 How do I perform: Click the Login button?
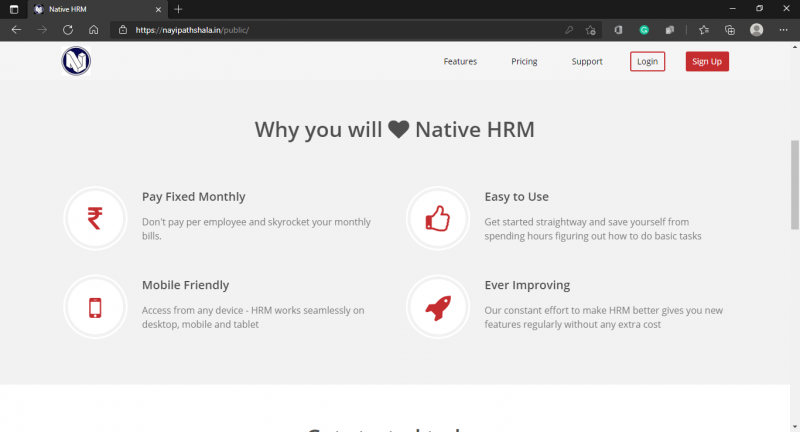[647, 61]
